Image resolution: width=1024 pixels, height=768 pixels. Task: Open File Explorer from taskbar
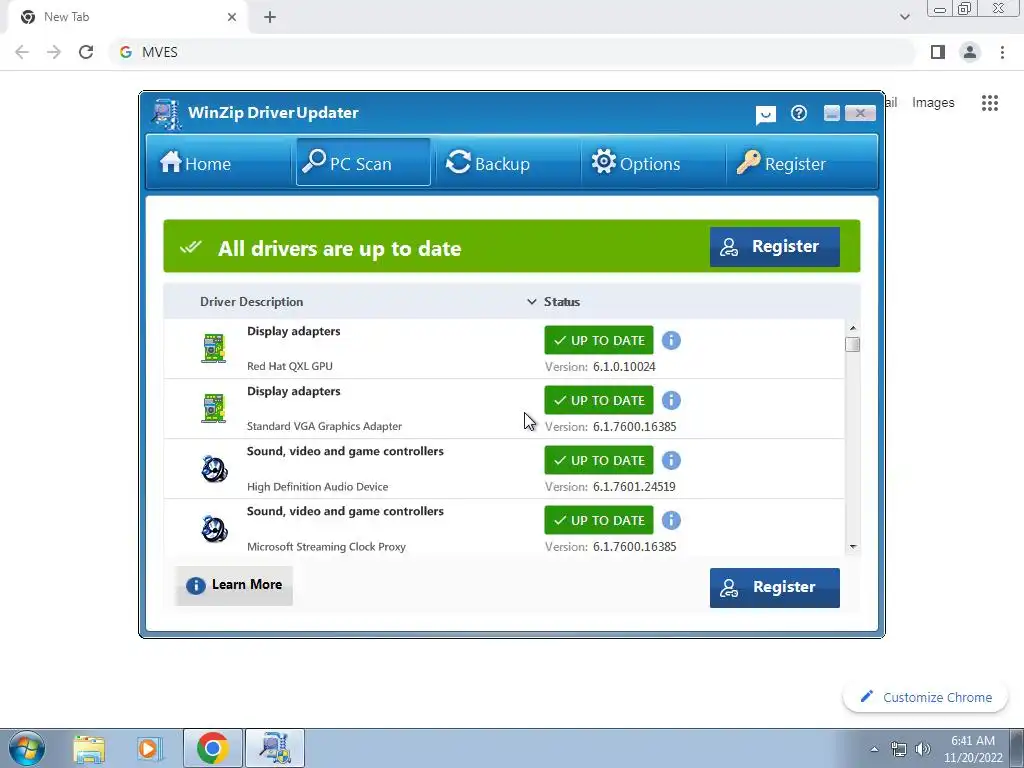[89, 748]
